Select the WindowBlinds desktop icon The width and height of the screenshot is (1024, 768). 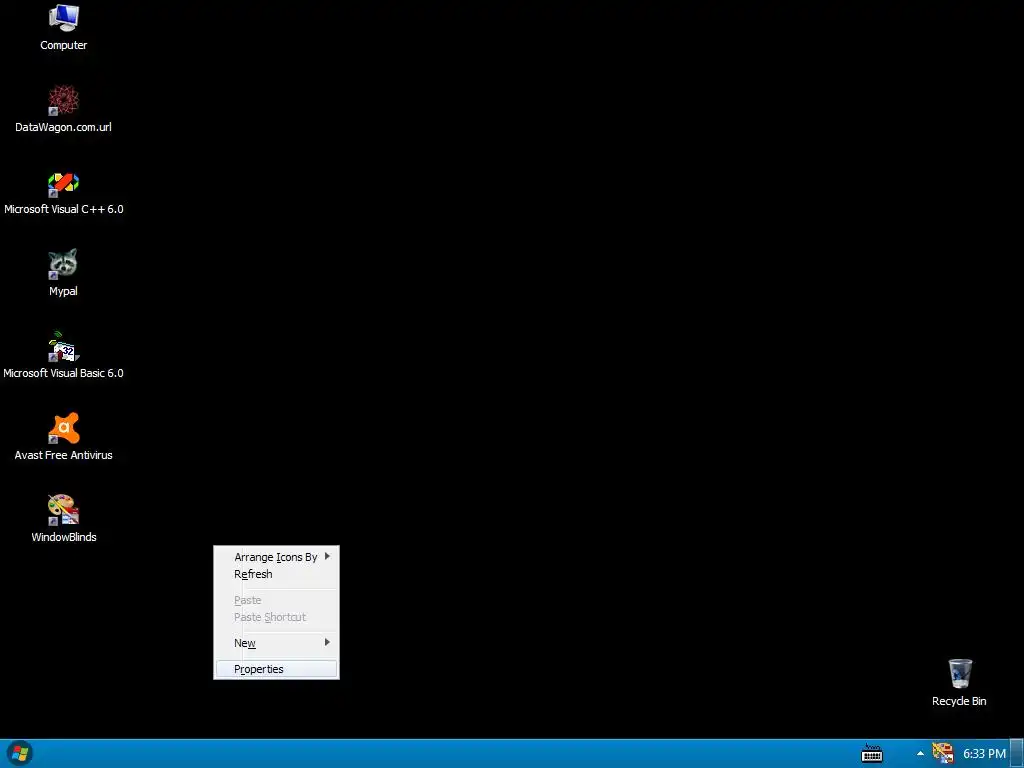63,510
